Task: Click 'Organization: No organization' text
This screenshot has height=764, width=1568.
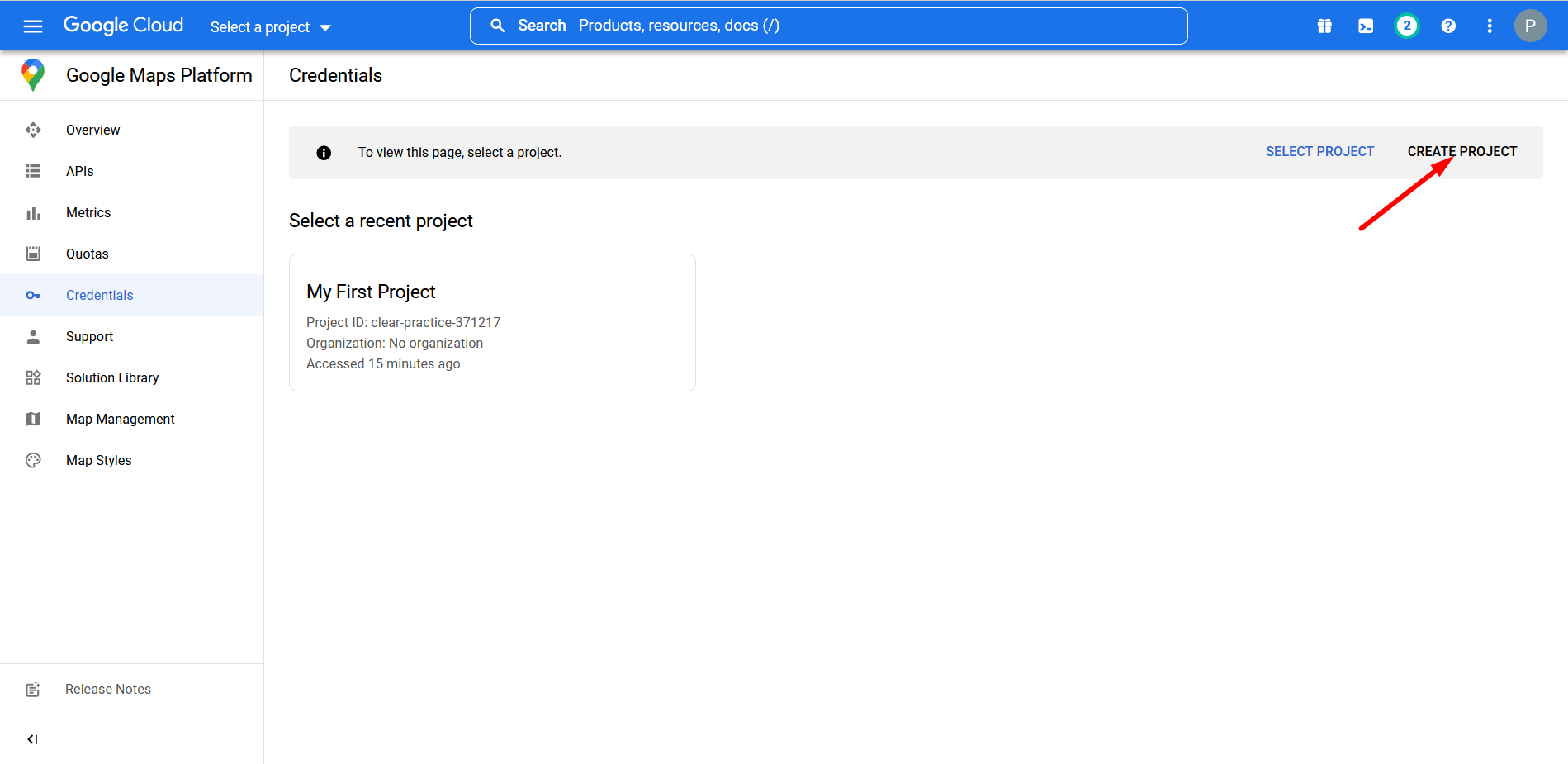Action: (395, 343)
